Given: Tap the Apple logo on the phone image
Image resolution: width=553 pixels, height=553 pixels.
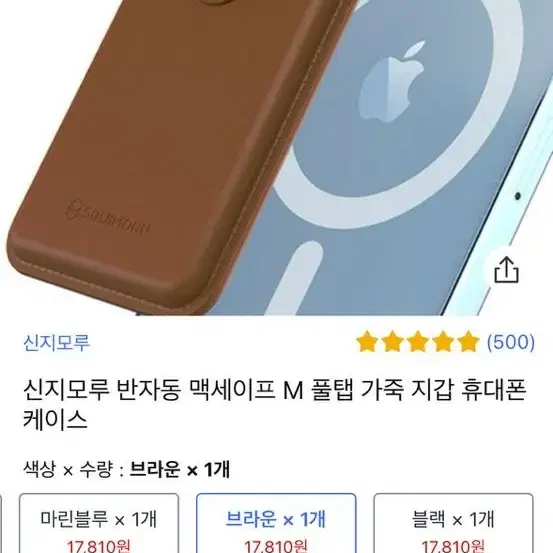Looking at the screenshot, I should 391,82.
